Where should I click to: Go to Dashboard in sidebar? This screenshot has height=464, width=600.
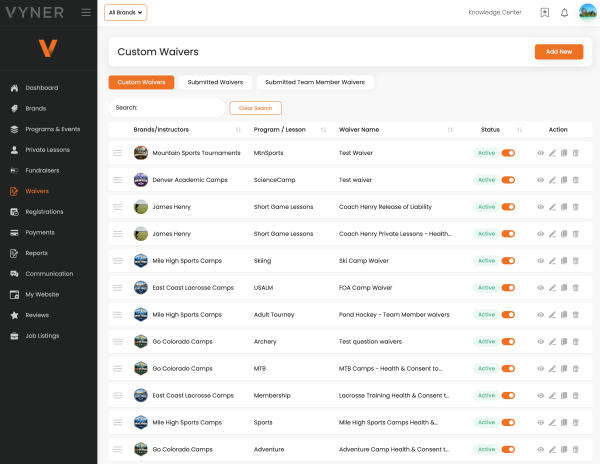42,88
